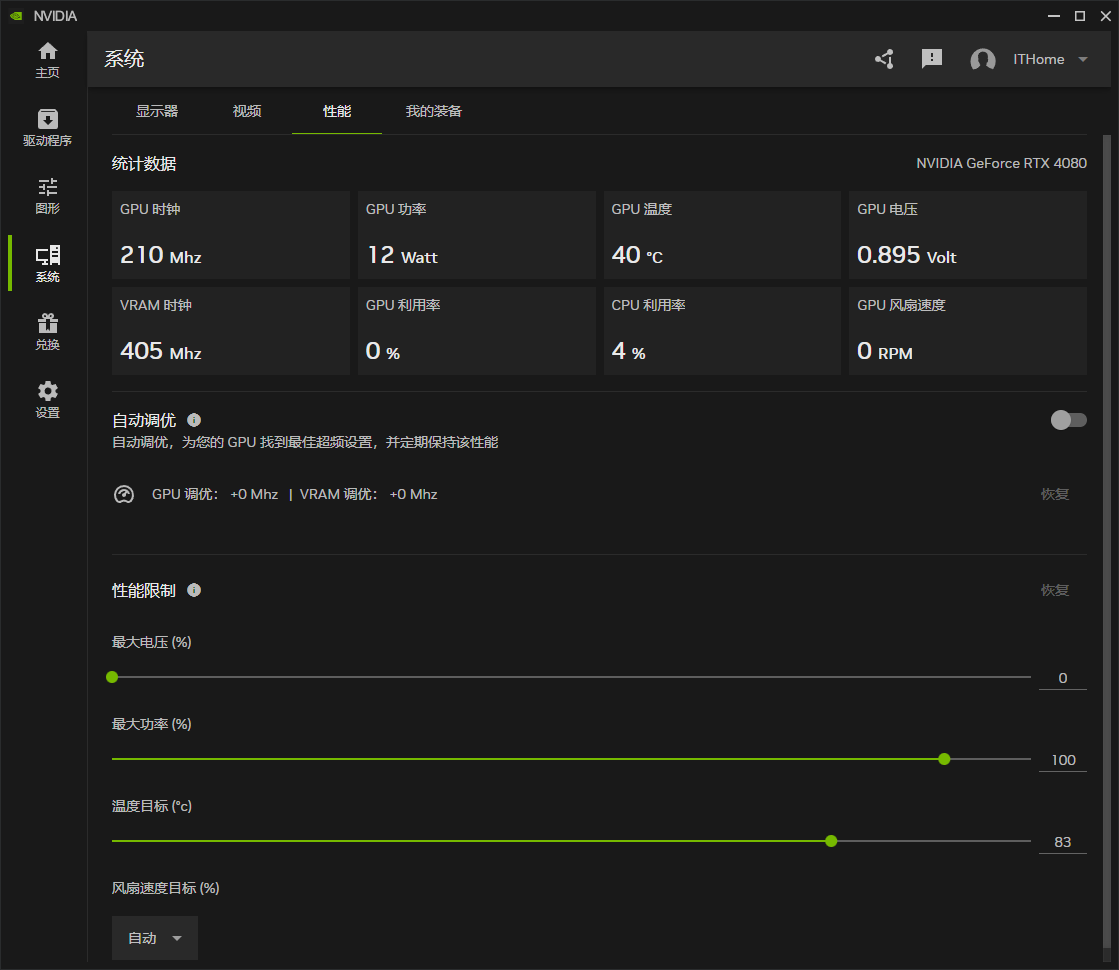Click 恢复 beside the 性能限制 heading
This screenshot has width=1119, height=970.
tap(1054, 590)
